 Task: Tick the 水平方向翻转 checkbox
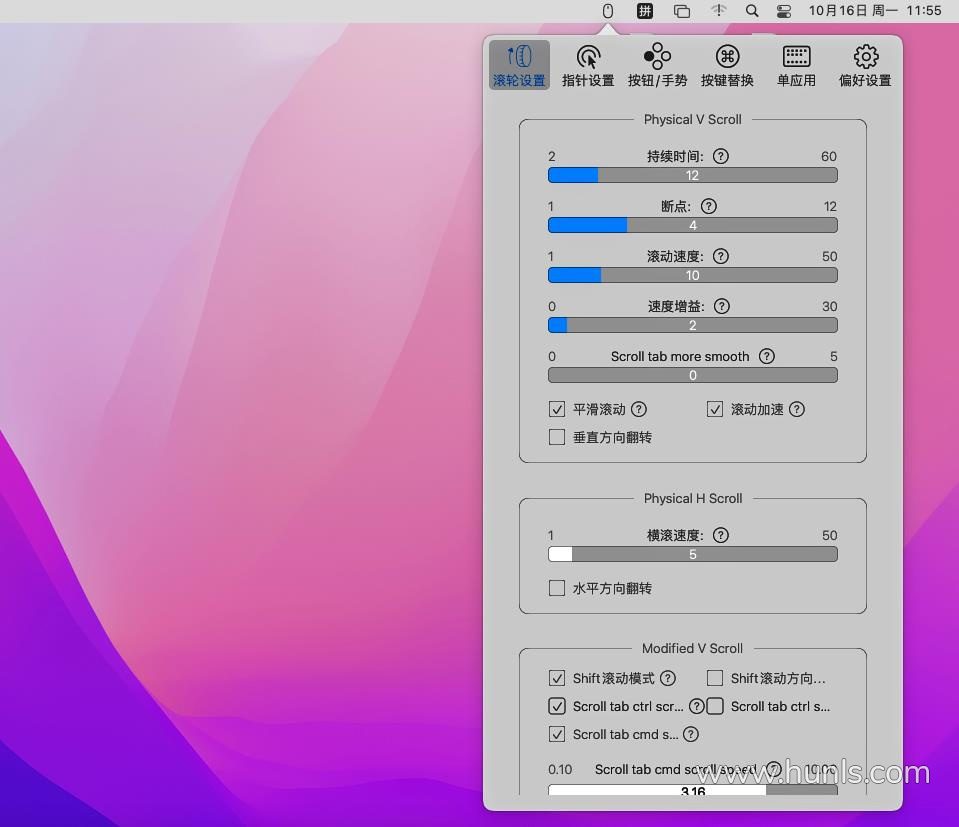pyautogui.click(x=557, y=588)
